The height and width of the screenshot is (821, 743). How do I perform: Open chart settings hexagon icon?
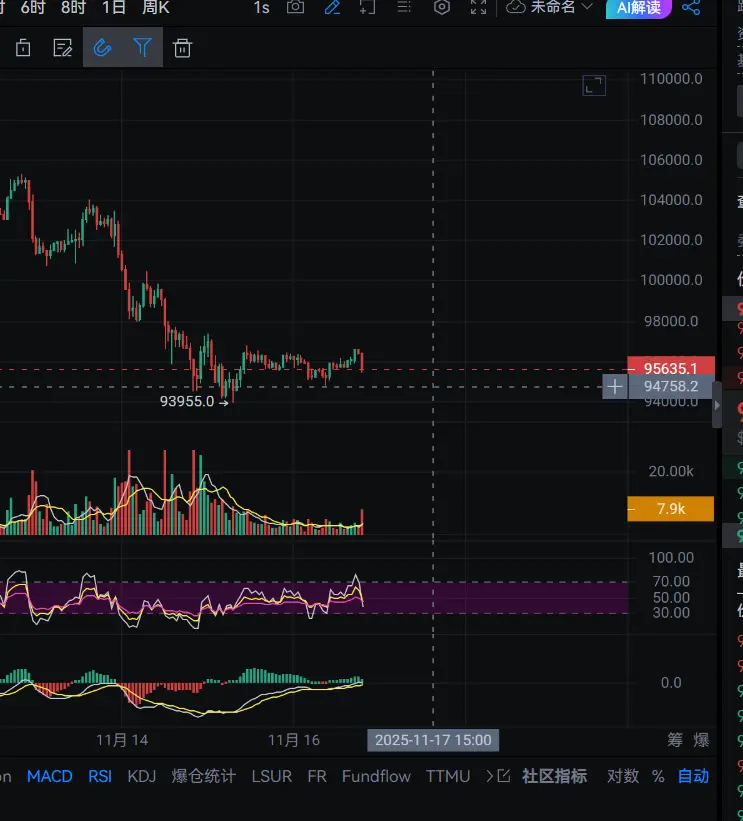(442, 7)
